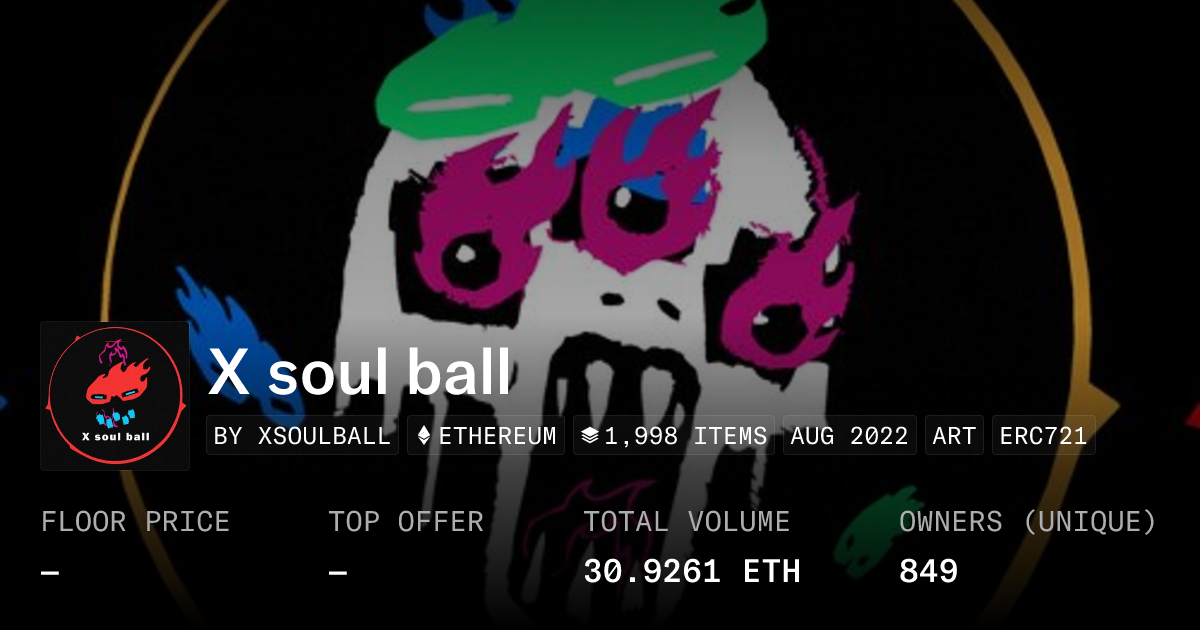Click the floor price dash value
The height and width of the screenshot is (630, 1200).
[x=50, y=572]
